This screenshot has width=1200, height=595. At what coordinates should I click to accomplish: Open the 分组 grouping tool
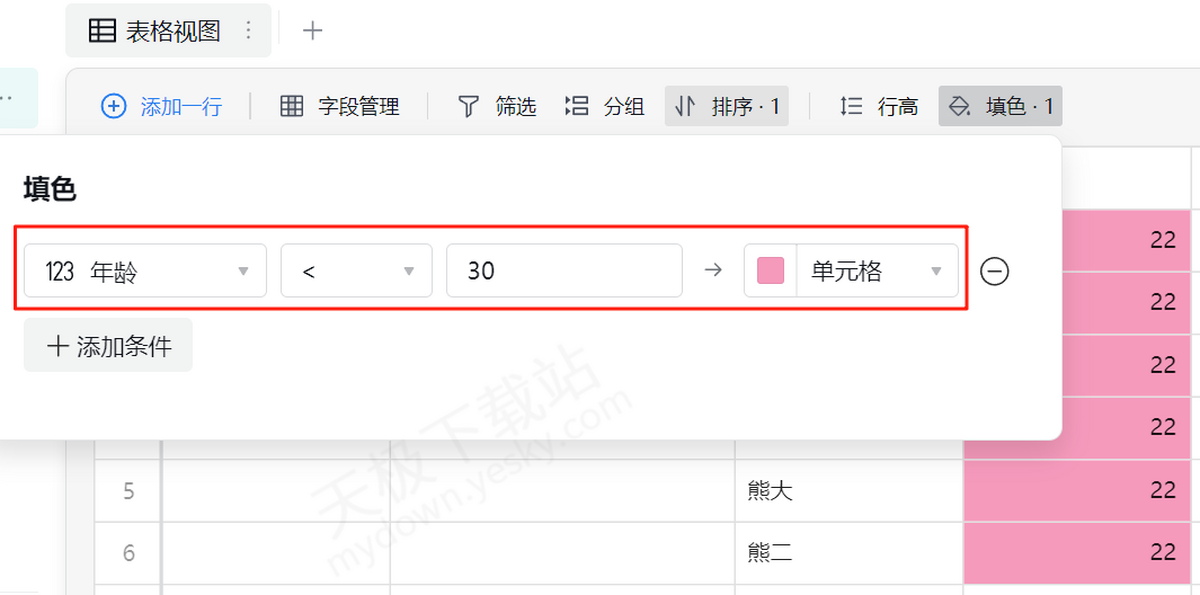[x=605, y=106]
